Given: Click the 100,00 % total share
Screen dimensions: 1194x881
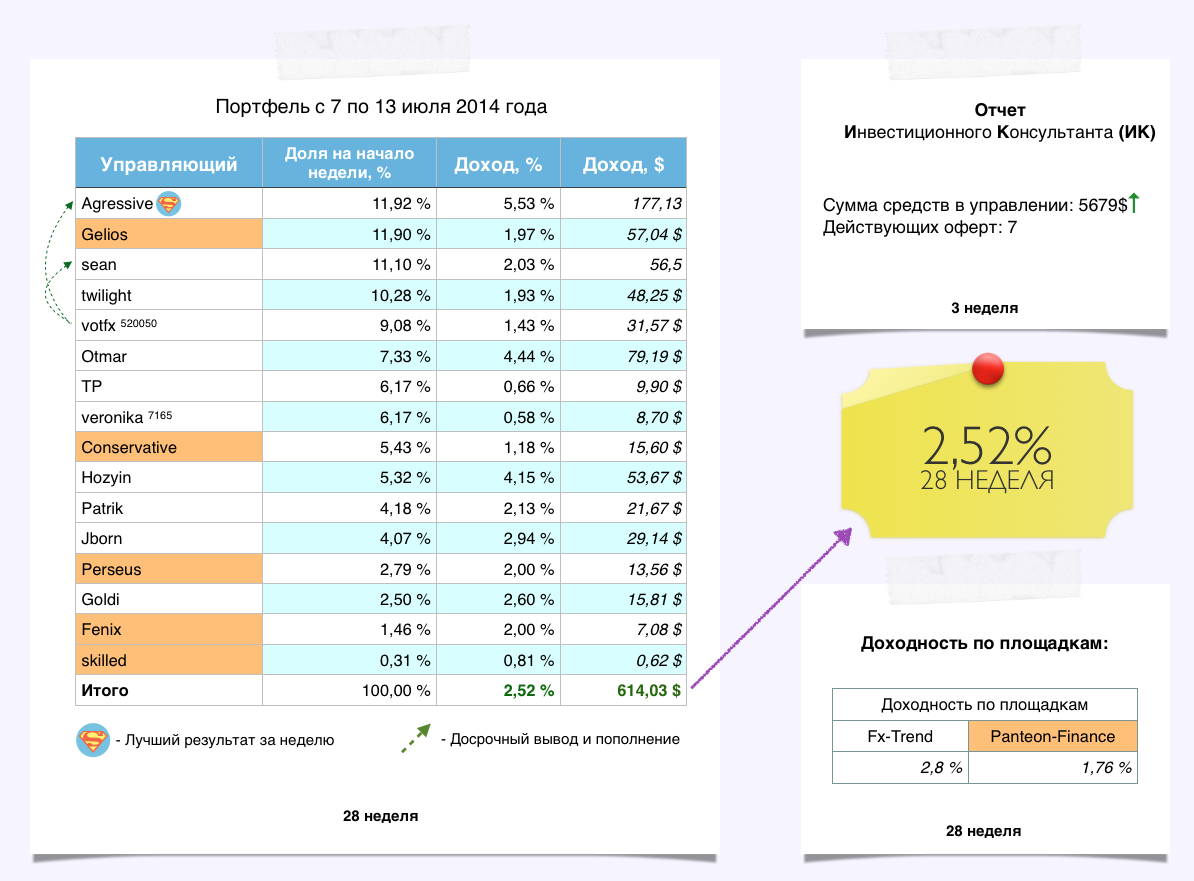Looking at the screenshot, I should 396,691.
